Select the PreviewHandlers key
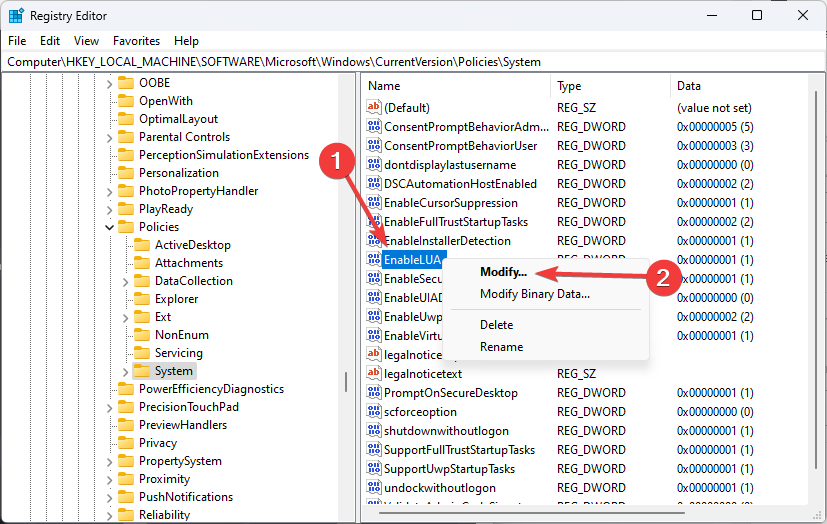Image resolution: width=827 pixels, height=524 pixels. tap(182, 424)
